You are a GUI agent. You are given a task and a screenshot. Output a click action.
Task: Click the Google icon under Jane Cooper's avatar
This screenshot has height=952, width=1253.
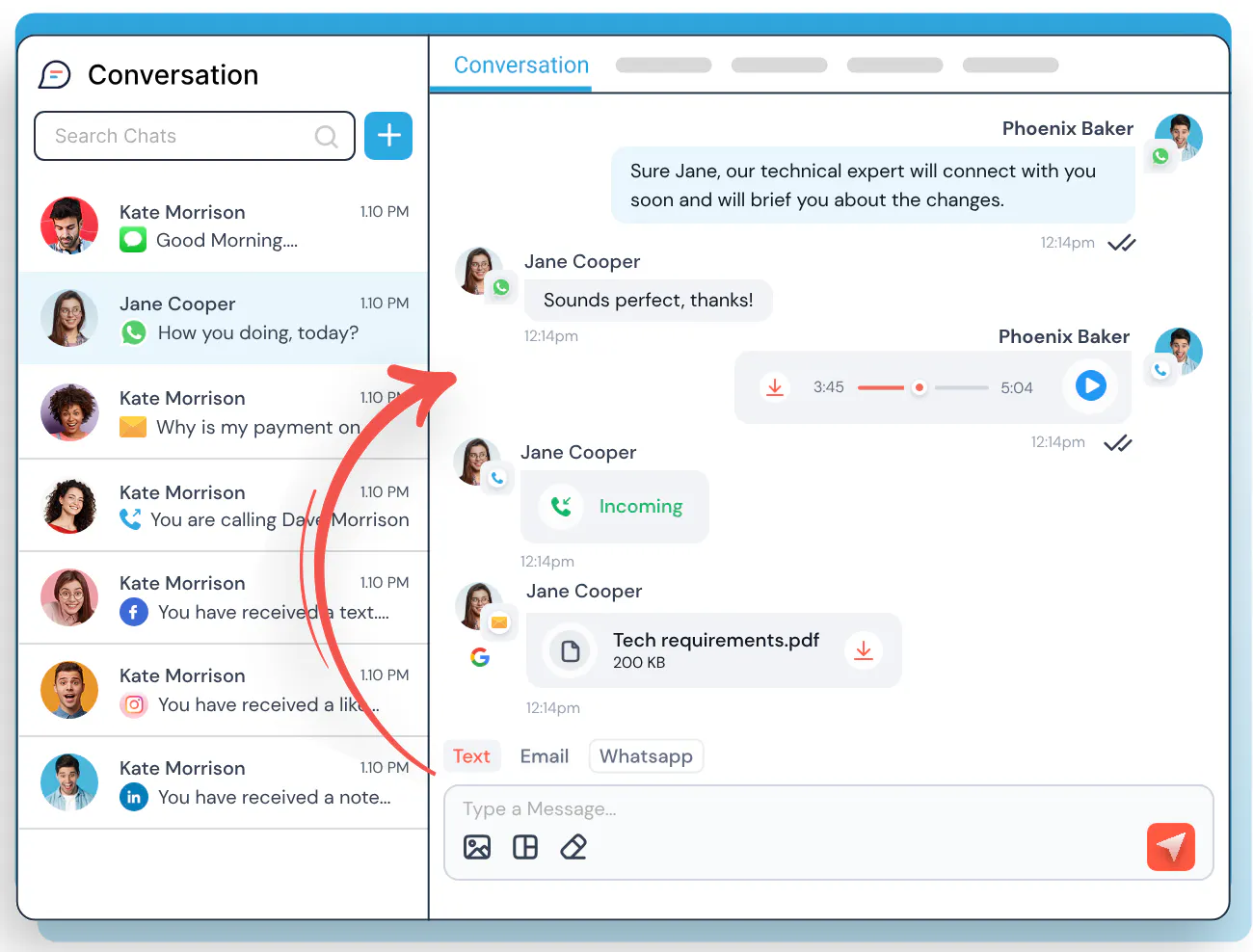480,657
